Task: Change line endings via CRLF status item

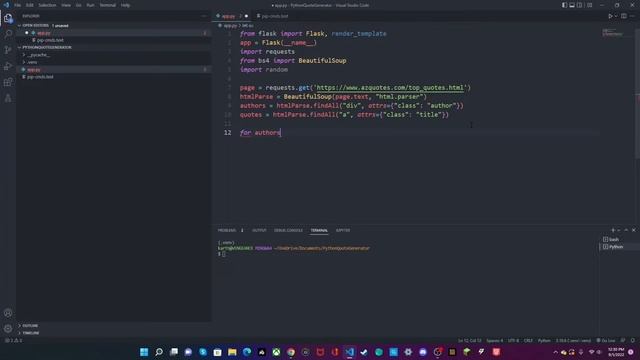Action: [x=528, y=340]
